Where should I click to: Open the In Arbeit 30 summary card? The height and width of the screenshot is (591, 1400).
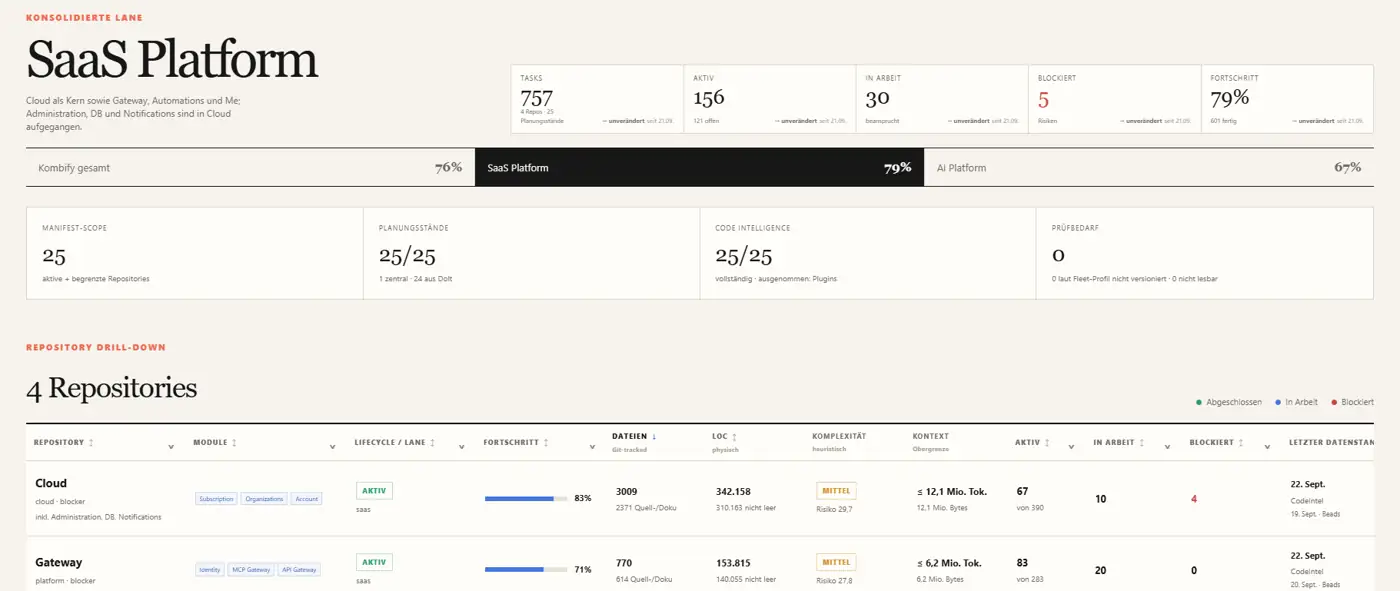[942, 99]
